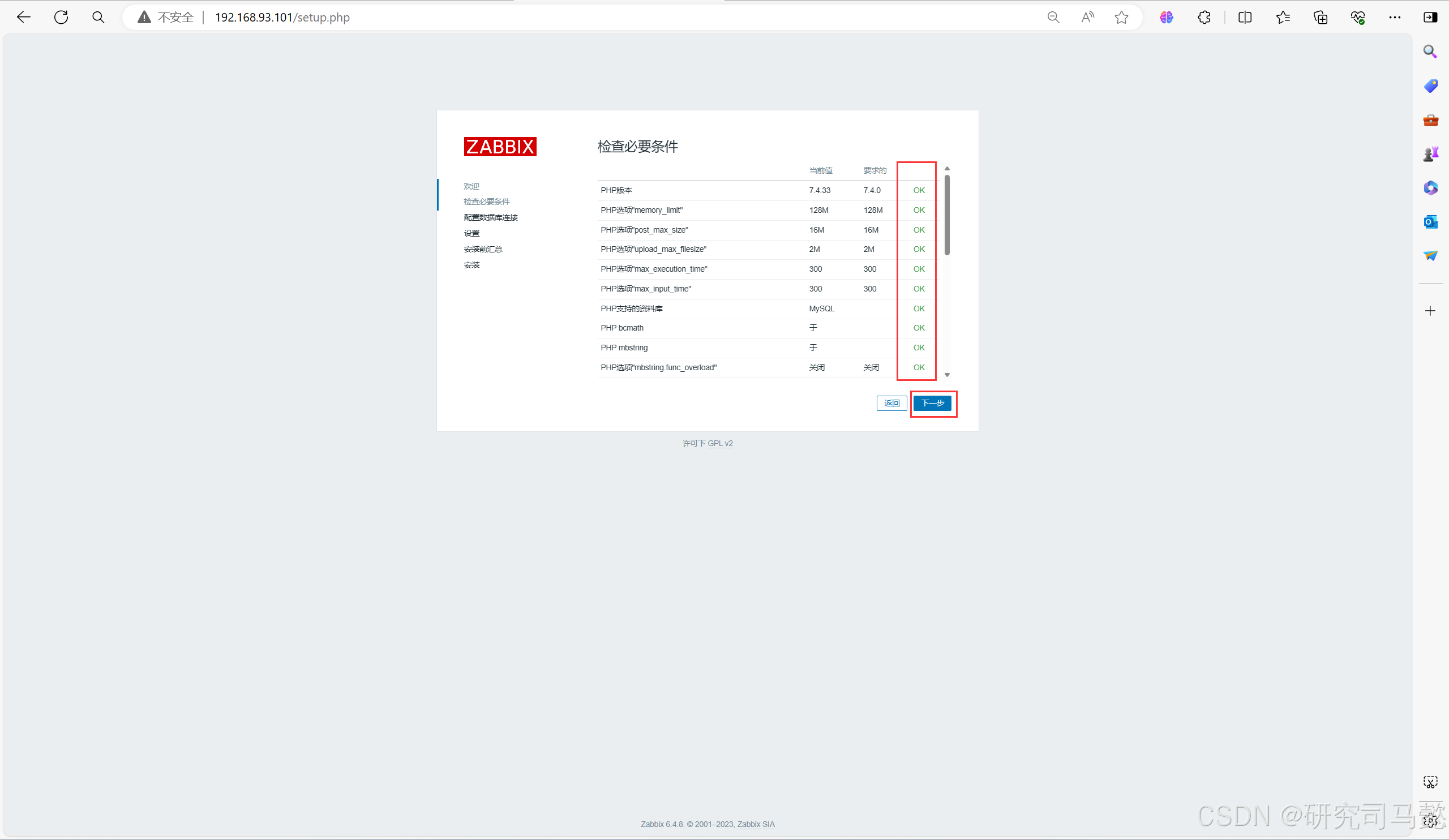Reload the page with refresh icon

coord(61,17)
